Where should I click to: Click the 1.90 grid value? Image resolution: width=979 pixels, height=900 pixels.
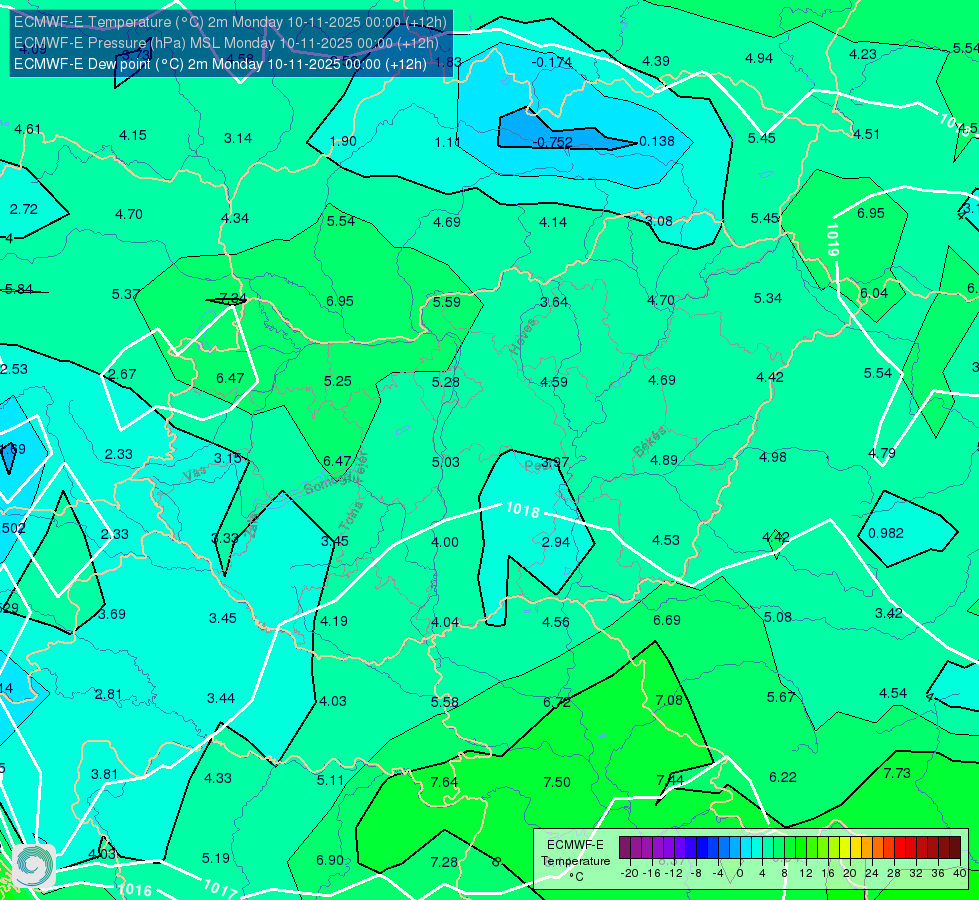343,141
